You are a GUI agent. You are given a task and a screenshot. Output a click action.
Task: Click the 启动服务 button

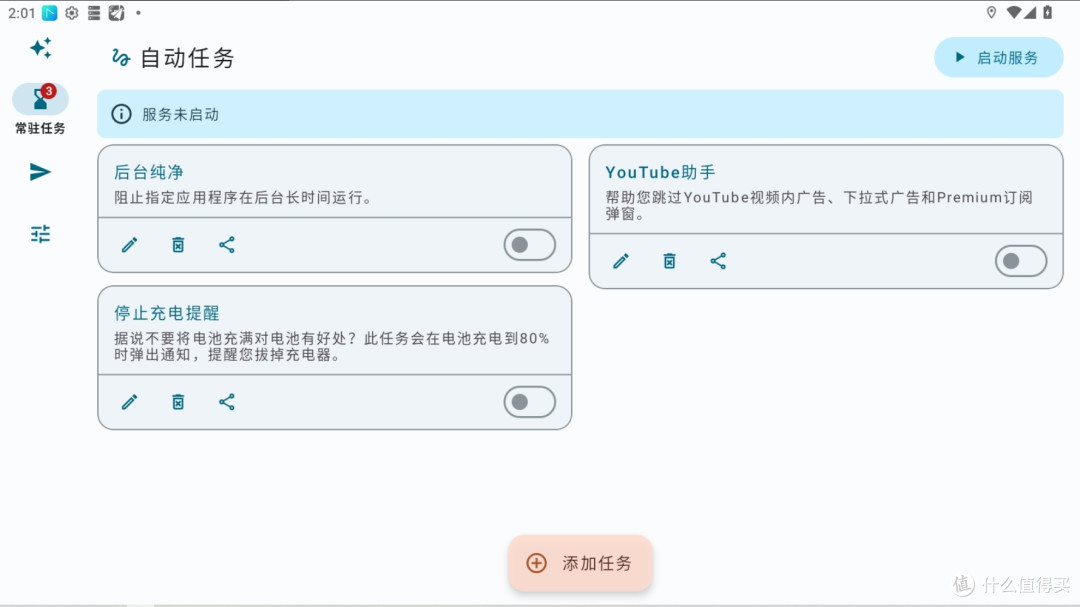point(998,57)
